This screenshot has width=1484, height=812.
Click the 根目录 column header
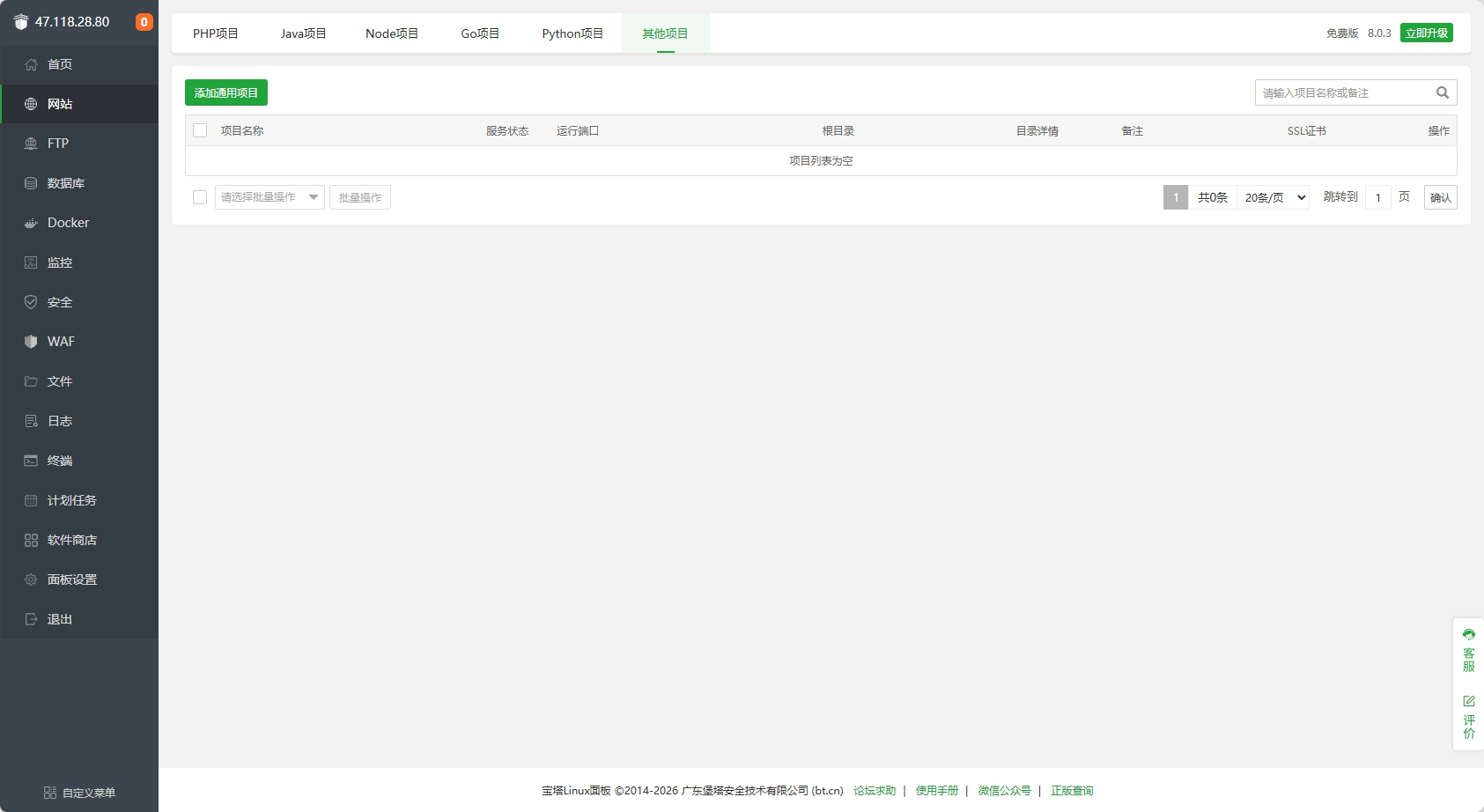(838, 130)
